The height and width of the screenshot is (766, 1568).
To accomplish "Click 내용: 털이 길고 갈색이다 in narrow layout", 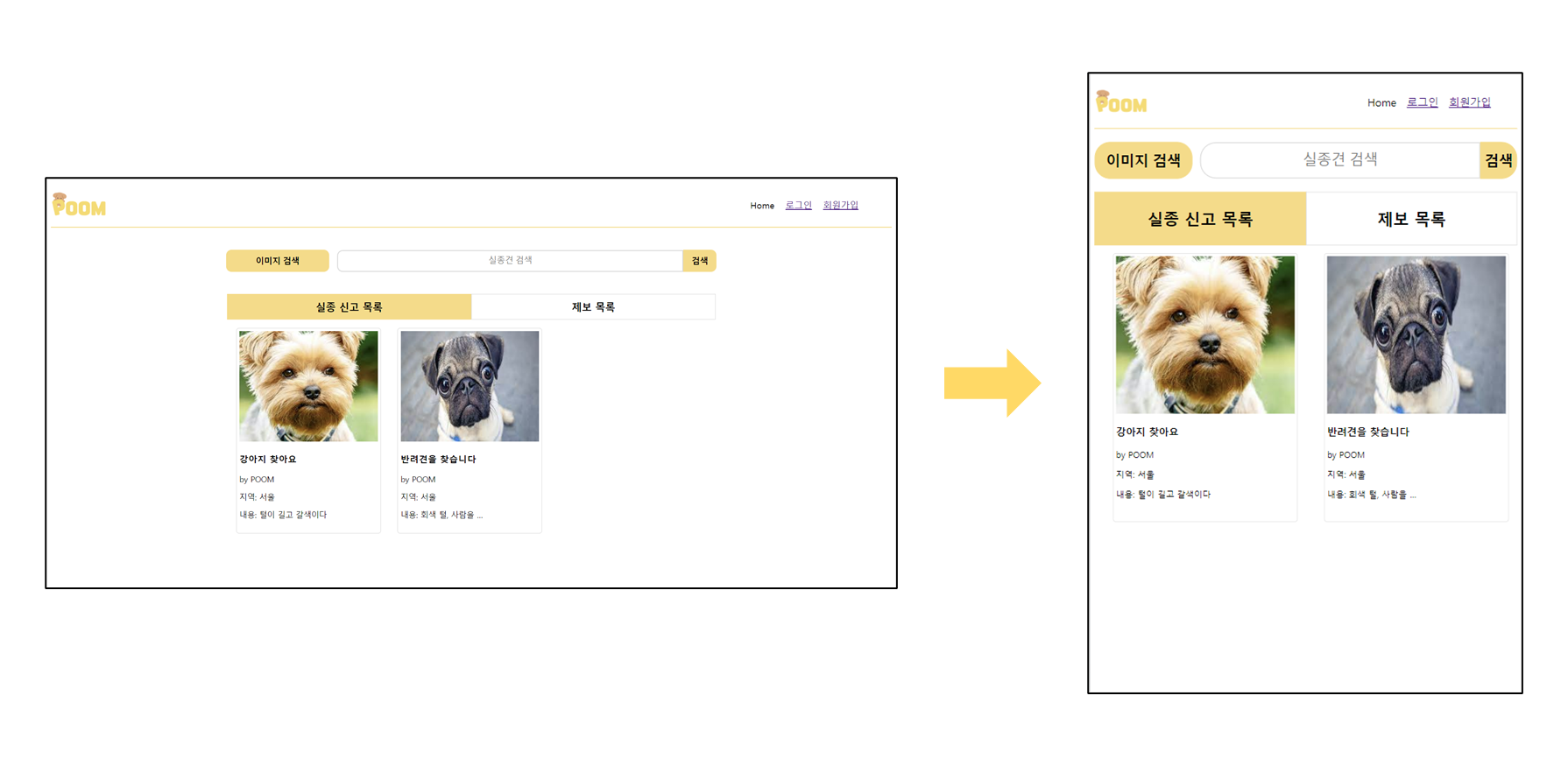I will 1163,495.
